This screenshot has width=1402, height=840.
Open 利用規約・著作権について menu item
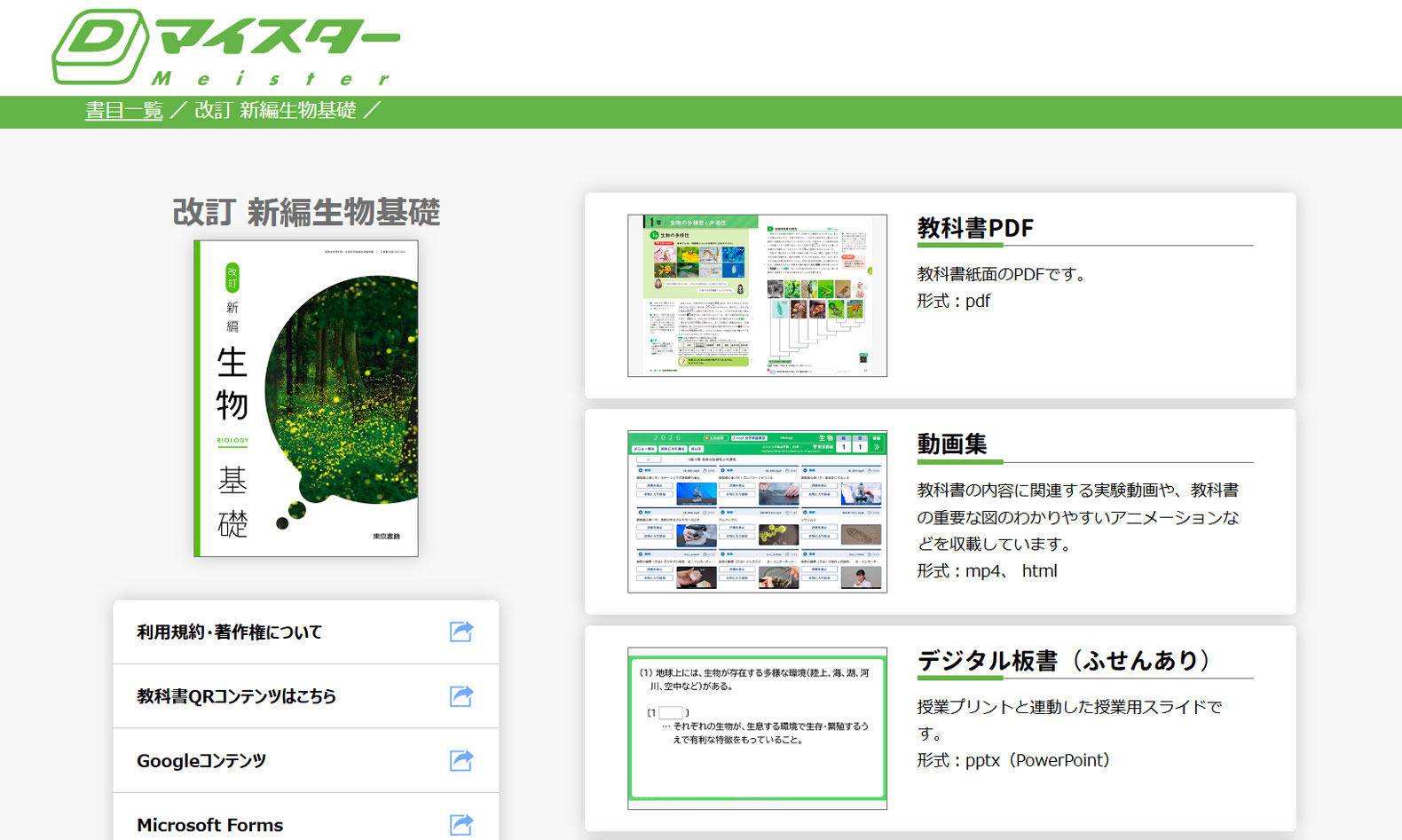click(x=229, y=632)
